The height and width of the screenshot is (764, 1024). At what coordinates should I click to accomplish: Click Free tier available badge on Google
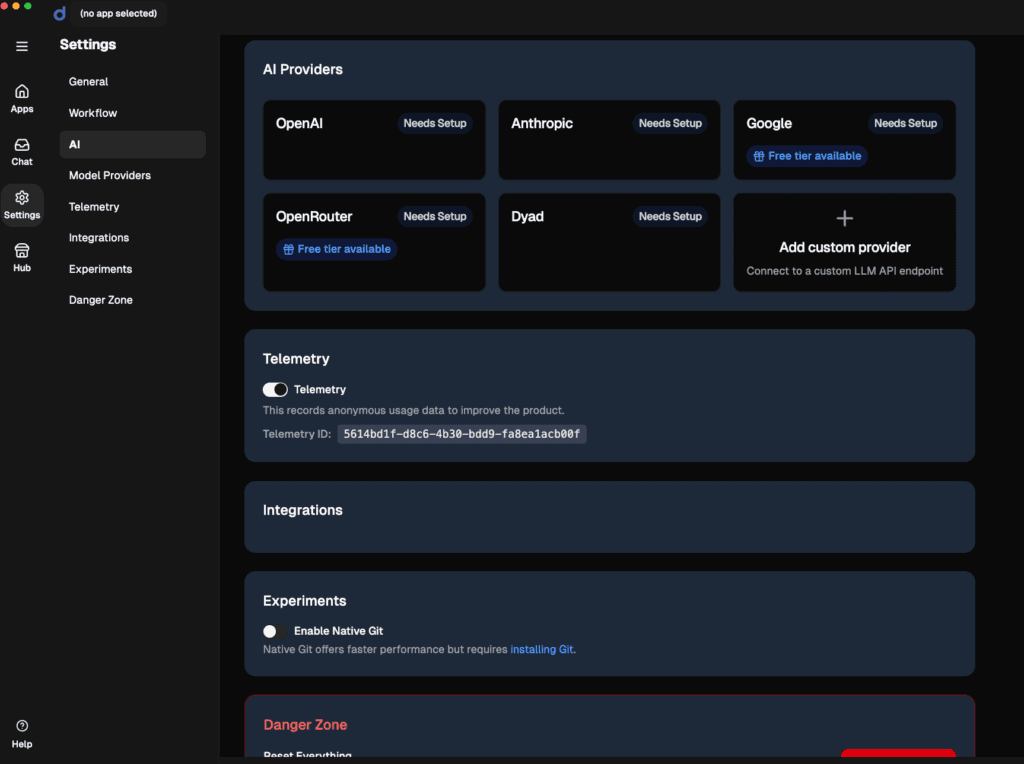pyautogui.click(x=807, y=156)
